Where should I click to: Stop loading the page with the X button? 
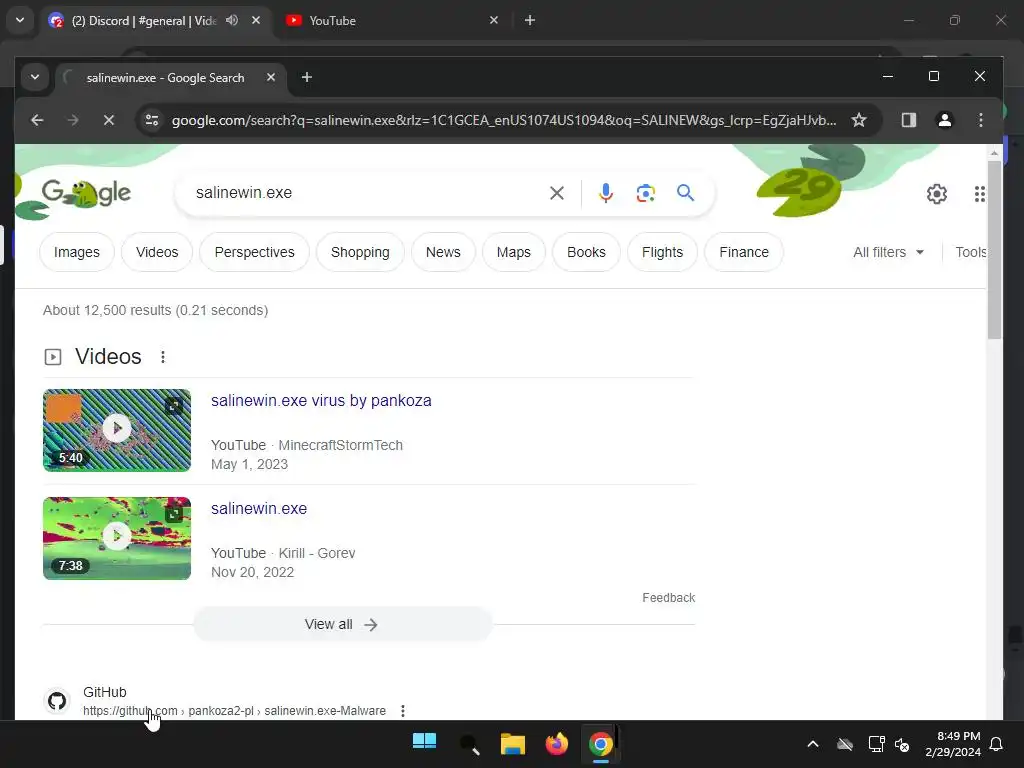[109, 120]
